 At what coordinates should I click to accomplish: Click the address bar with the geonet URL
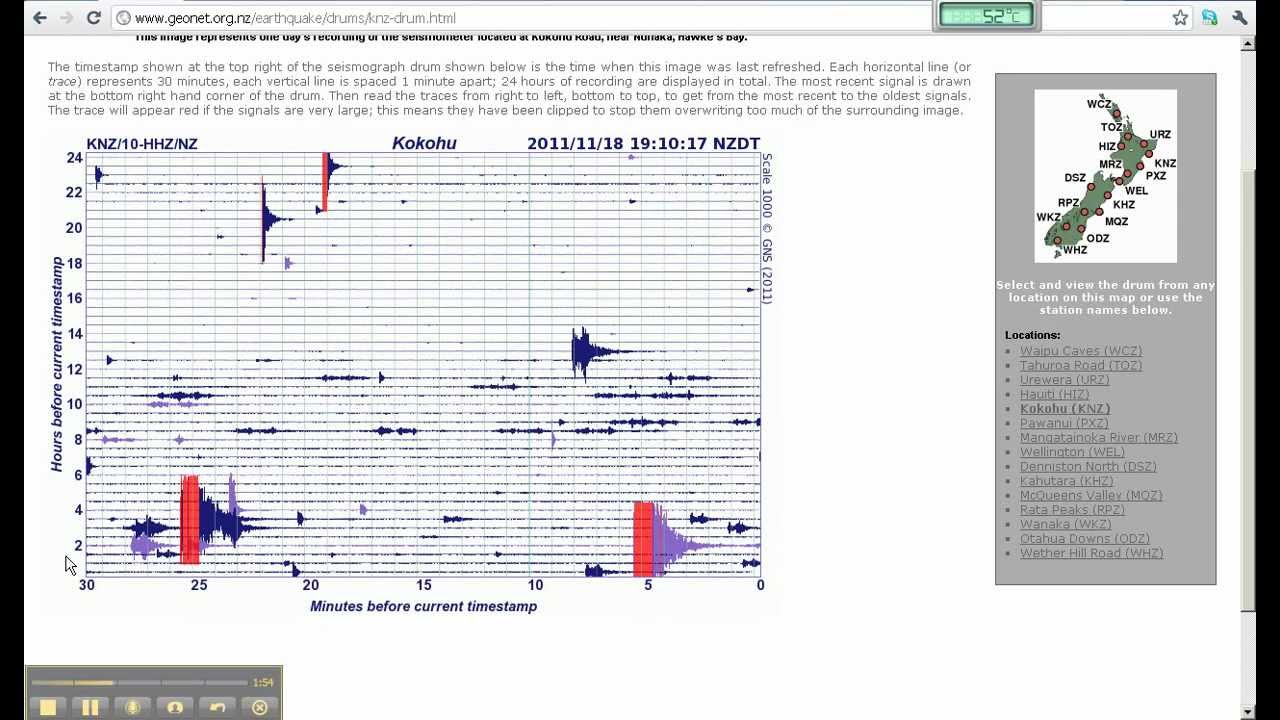click(640, 18)
